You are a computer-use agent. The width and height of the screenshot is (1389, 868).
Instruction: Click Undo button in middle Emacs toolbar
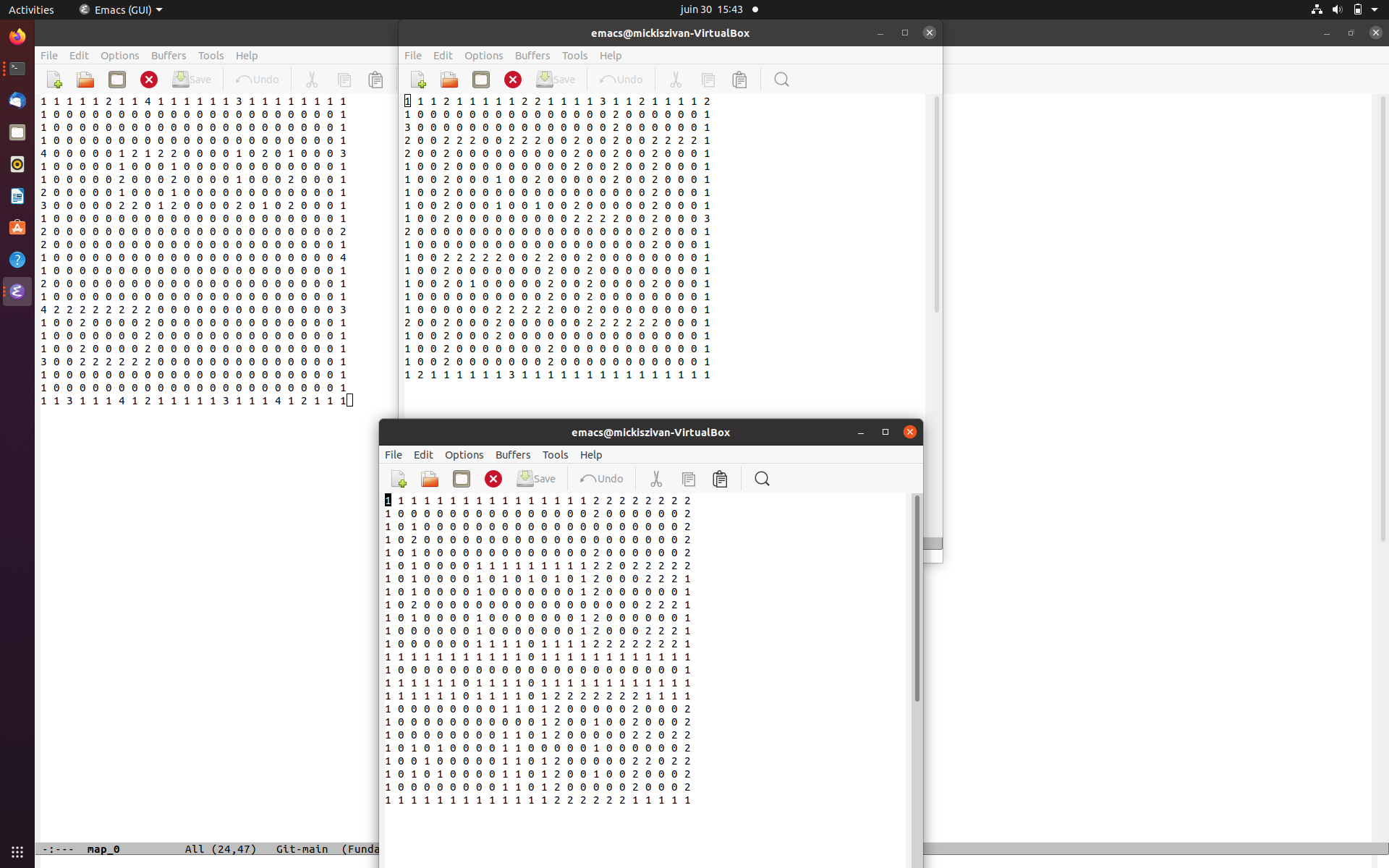621,80
